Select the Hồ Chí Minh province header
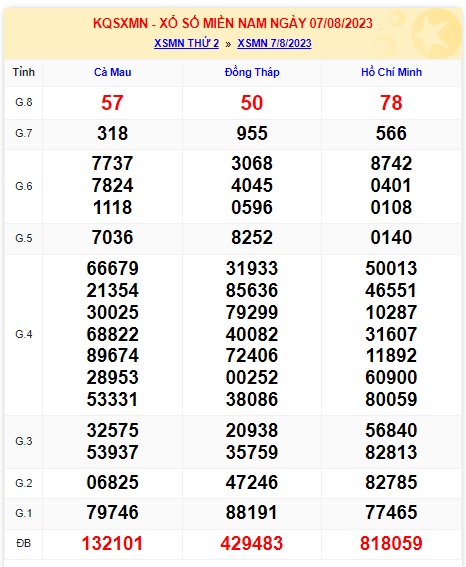The height and width of the screenshot is (567, 466). coord(392,72)
